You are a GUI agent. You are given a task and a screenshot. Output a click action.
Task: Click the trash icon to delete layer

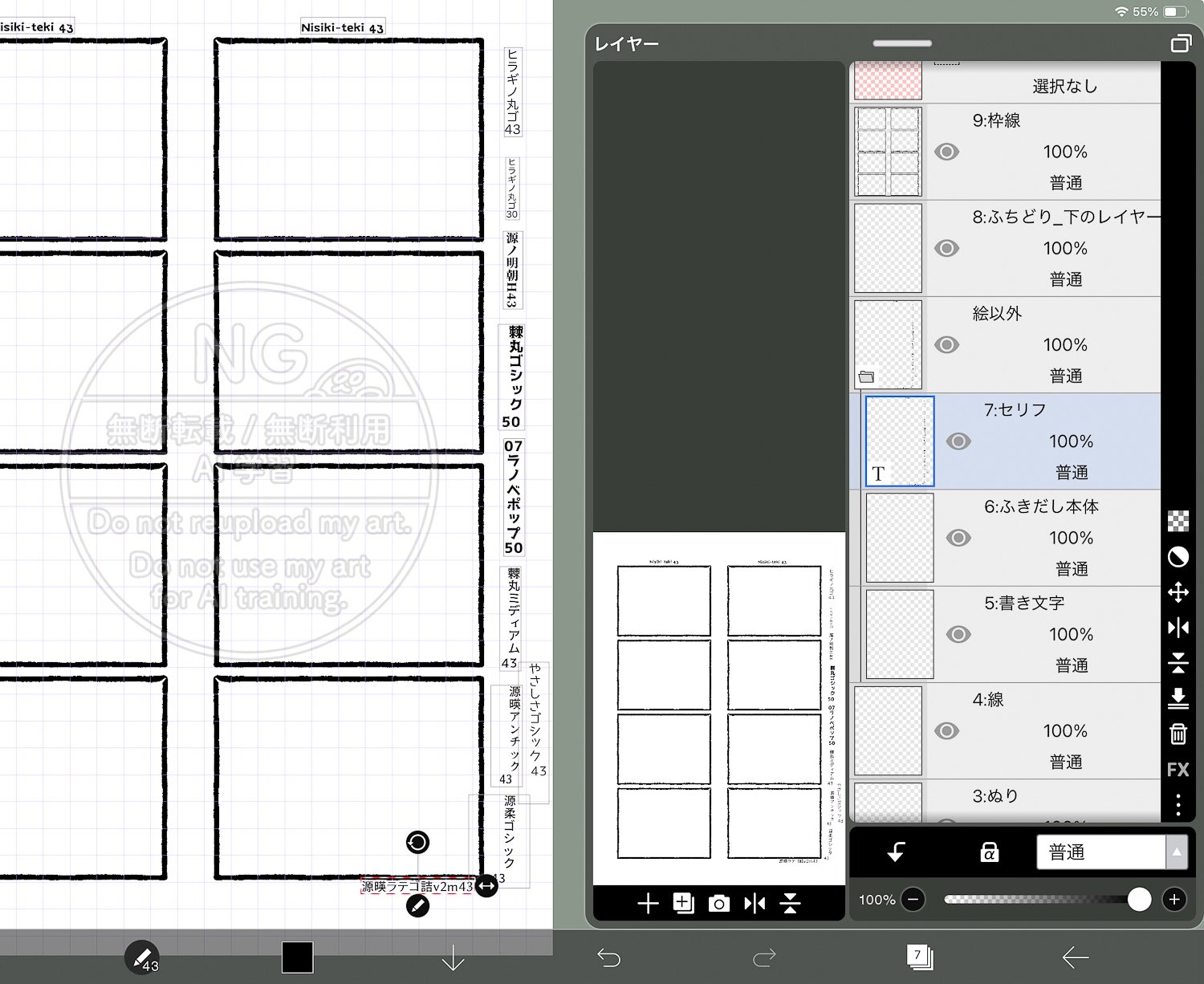[1178, 734]
